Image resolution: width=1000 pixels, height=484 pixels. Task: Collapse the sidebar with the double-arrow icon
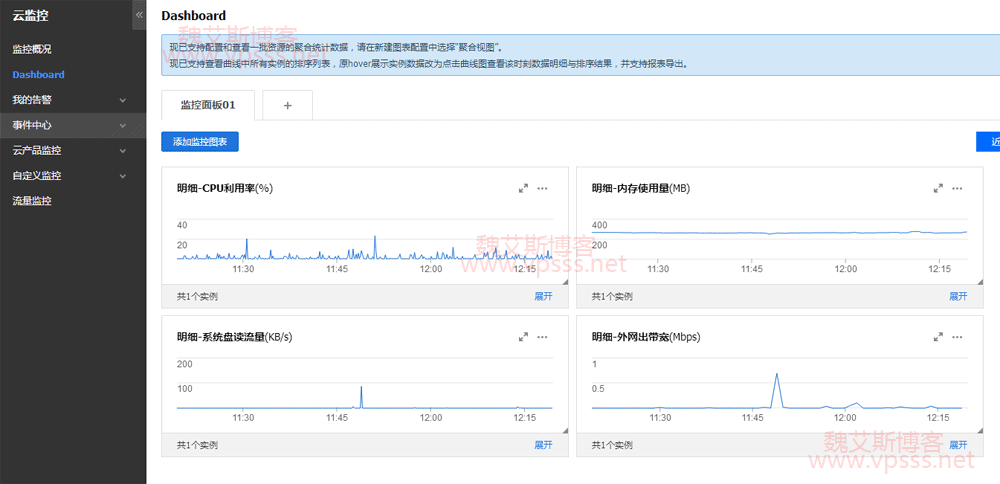click(139, 15)
